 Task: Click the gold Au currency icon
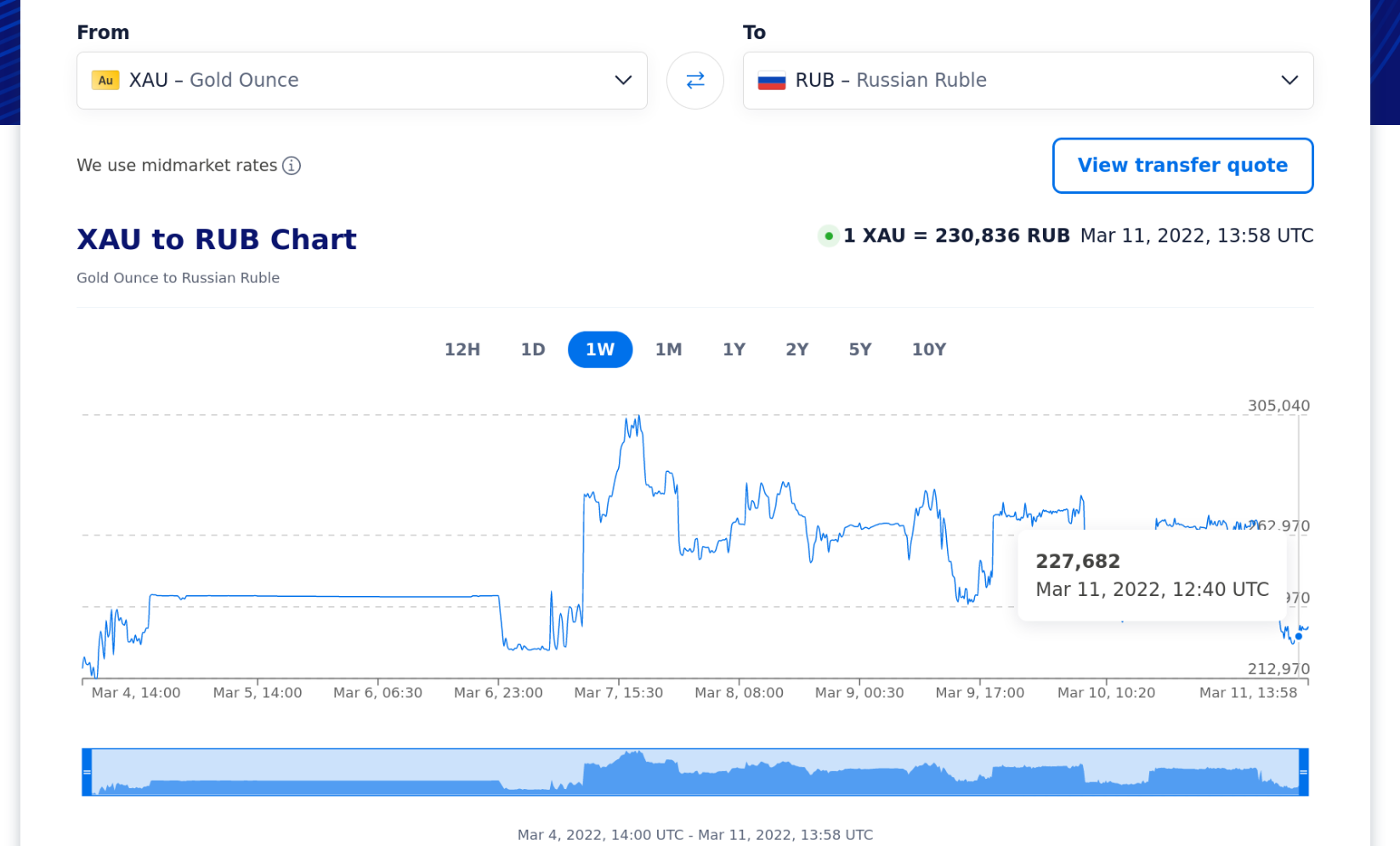(105, 80)
